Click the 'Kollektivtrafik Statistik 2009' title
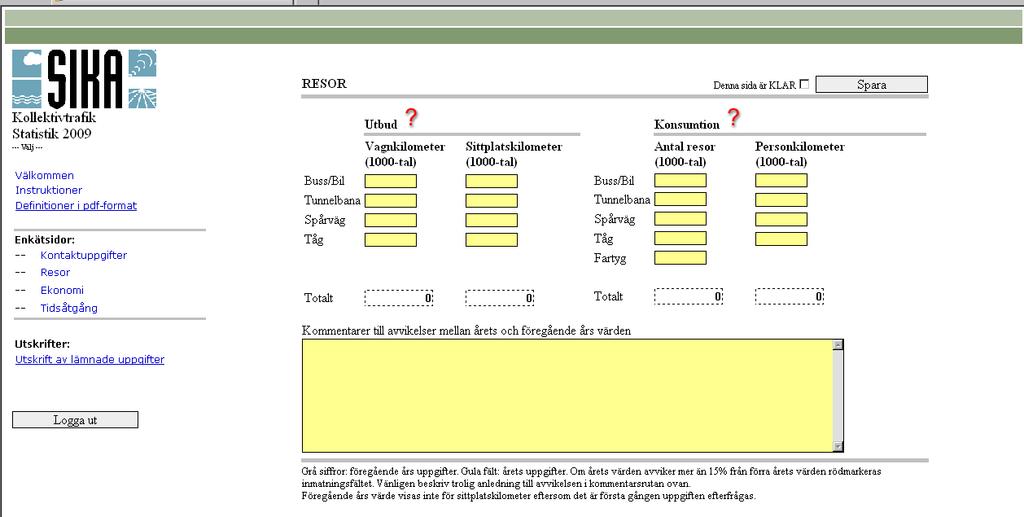 (x=54, y=125)
